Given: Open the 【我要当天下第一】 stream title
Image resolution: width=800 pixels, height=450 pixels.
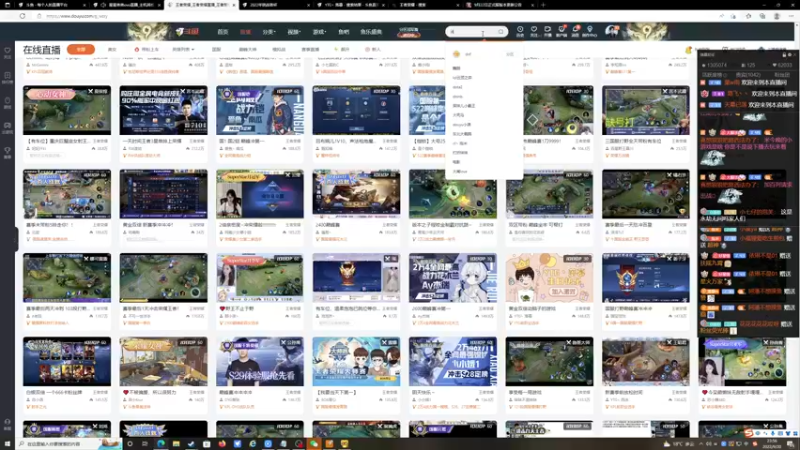Looking at the screenshot, I should click(x=337, y=392).
